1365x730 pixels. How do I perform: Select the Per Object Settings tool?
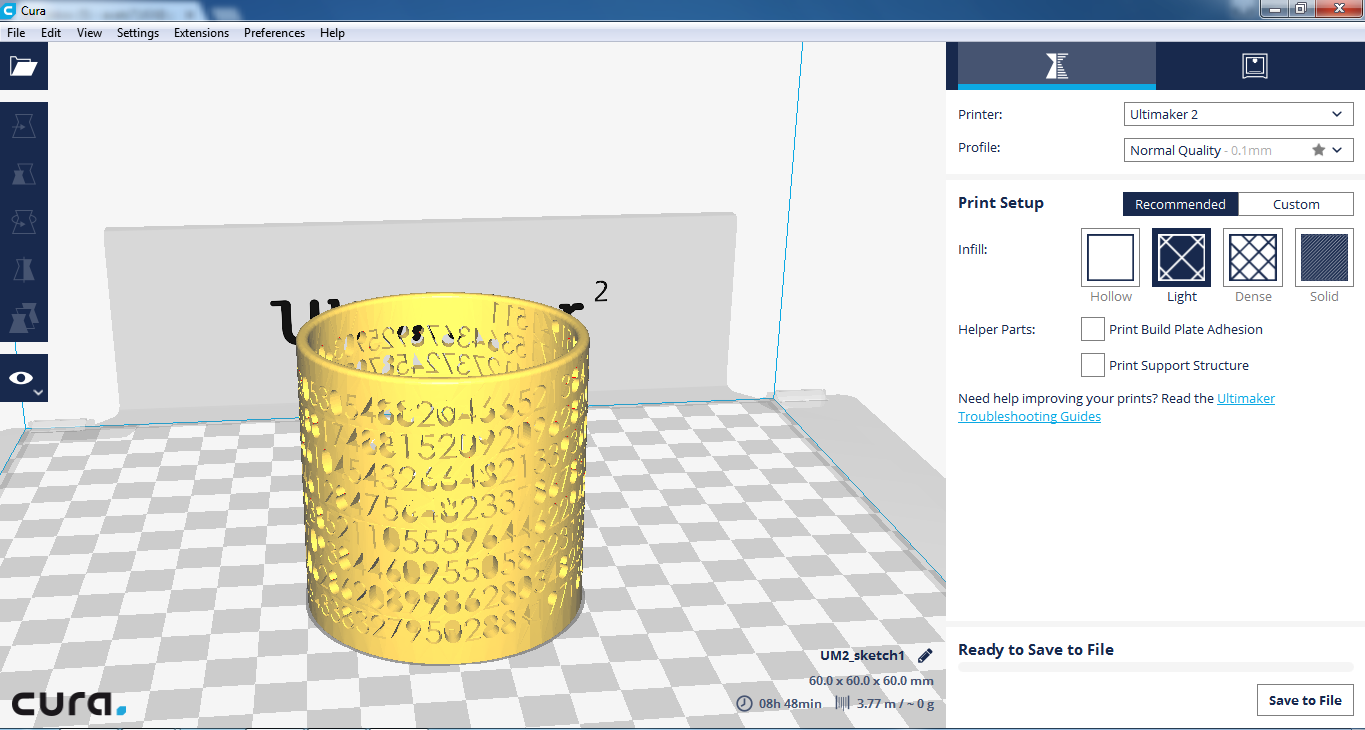pyautogui.click(x=23, y=317)
